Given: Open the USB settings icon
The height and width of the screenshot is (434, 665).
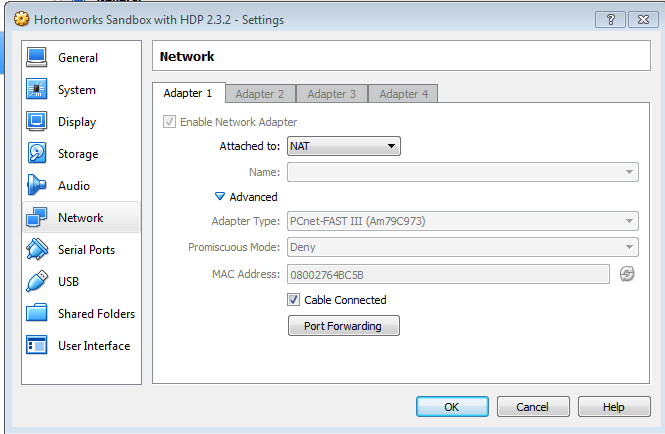Looking at the screenshot, I should click(x=37, y=282).
